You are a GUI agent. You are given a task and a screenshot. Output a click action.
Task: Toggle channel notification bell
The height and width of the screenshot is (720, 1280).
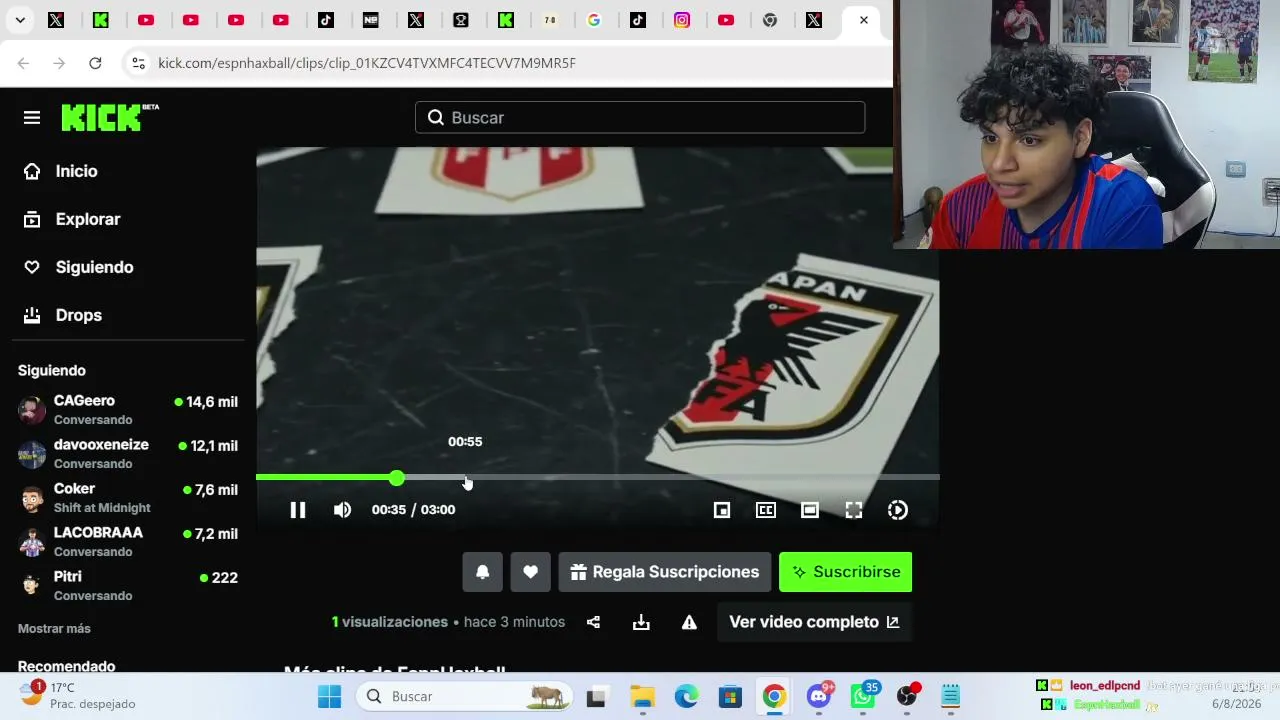(482, 572)
